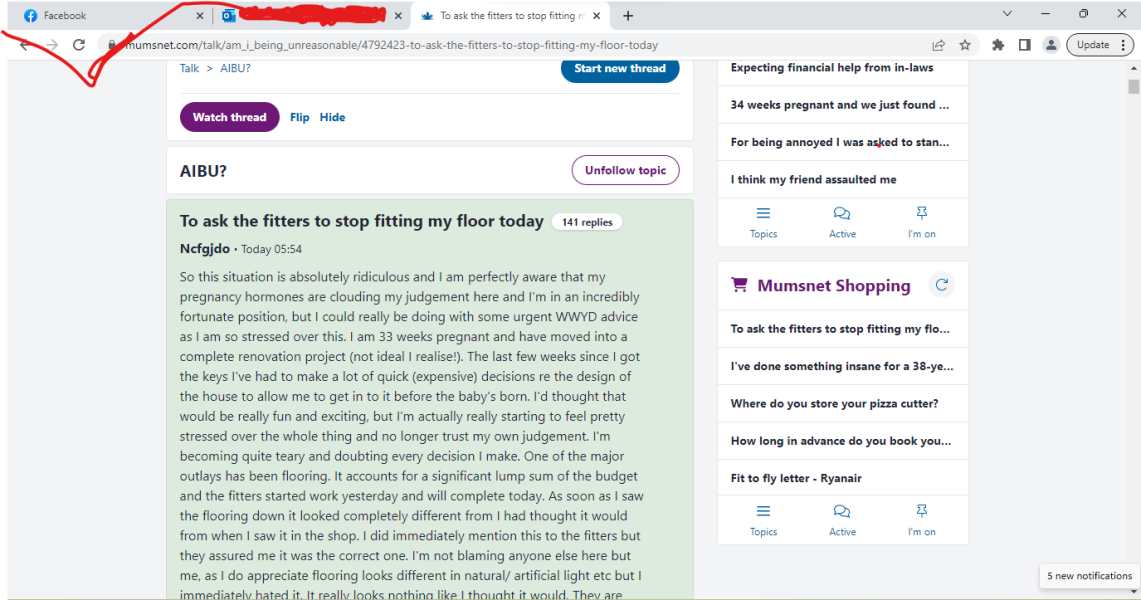Image resolution: width=1141 pixels, height=600 pixels.
Task: Reload the page with refresh button
Action: [x=79, y=45]
